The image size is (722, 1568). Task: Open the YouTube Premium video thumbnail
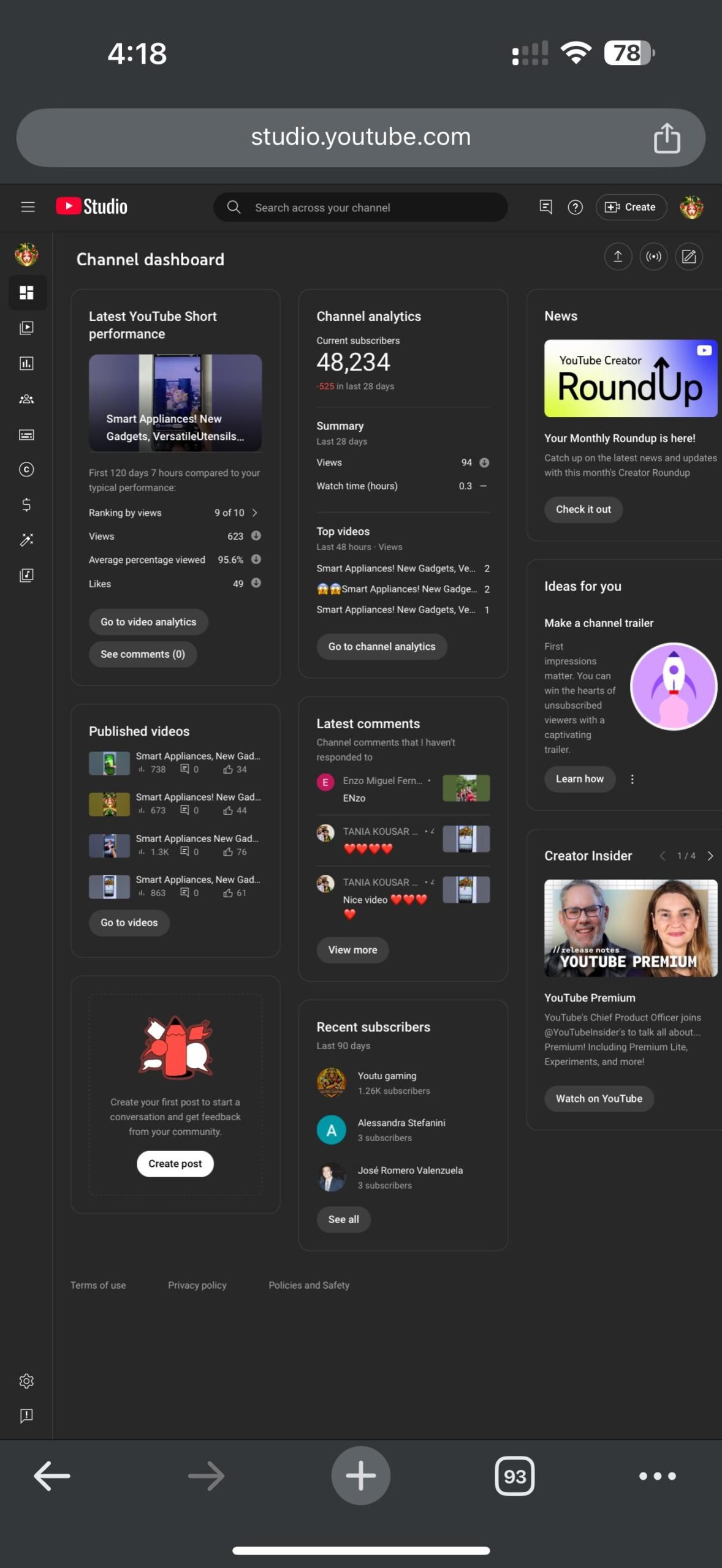pos(631,928)
